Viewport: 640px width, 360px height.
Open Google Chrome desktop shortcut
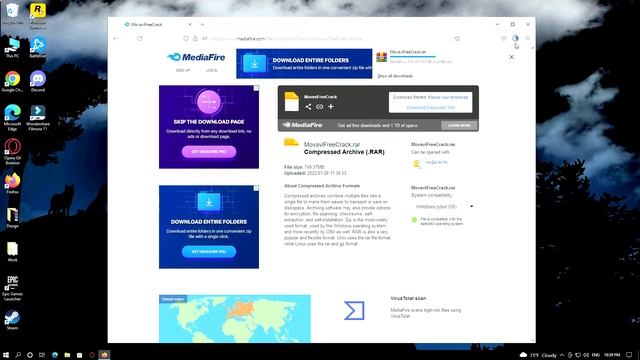[x=12, y=82]
